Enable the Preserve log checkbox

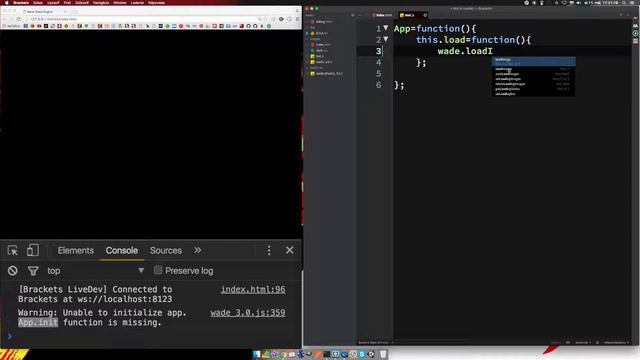pos(158,270)
